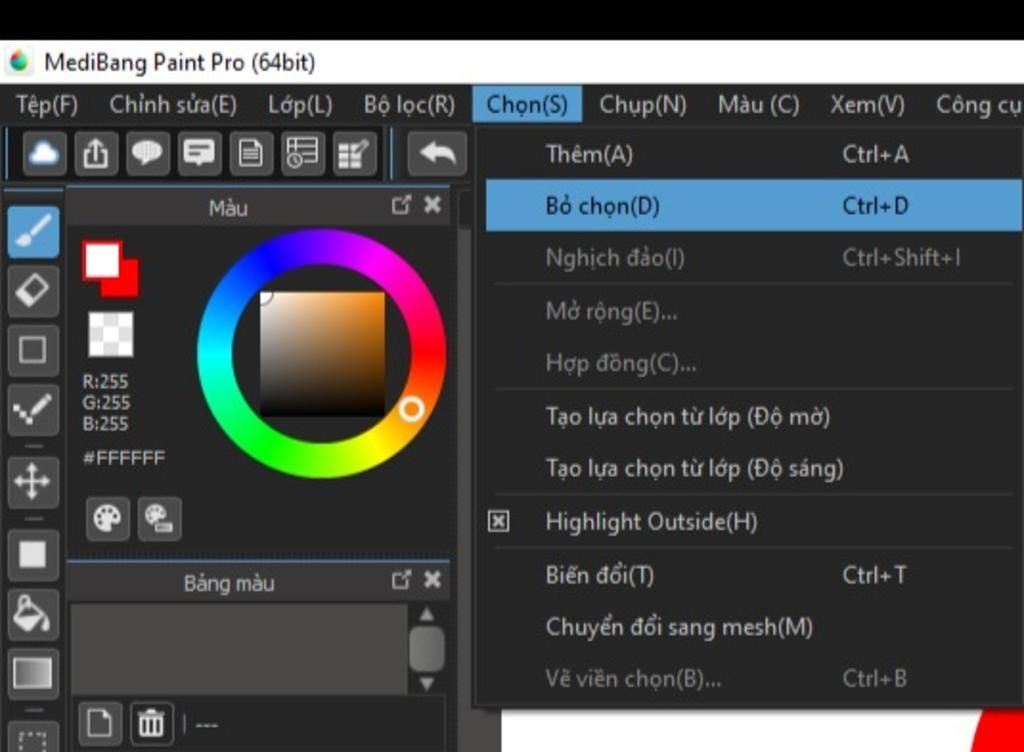Click the list with clock toolbar icon
This screenshot has width=1024, height=752.
(x=303, y=154)
